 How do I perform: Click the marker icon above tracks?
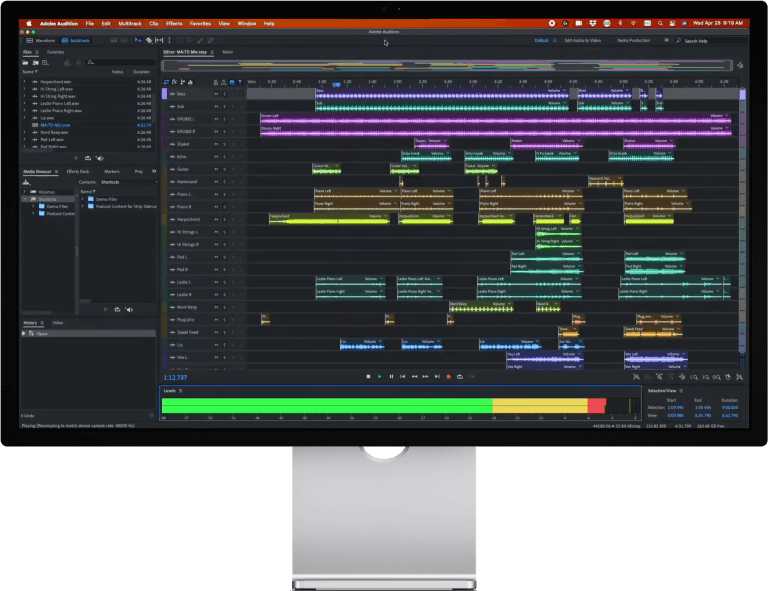(240, 82)
